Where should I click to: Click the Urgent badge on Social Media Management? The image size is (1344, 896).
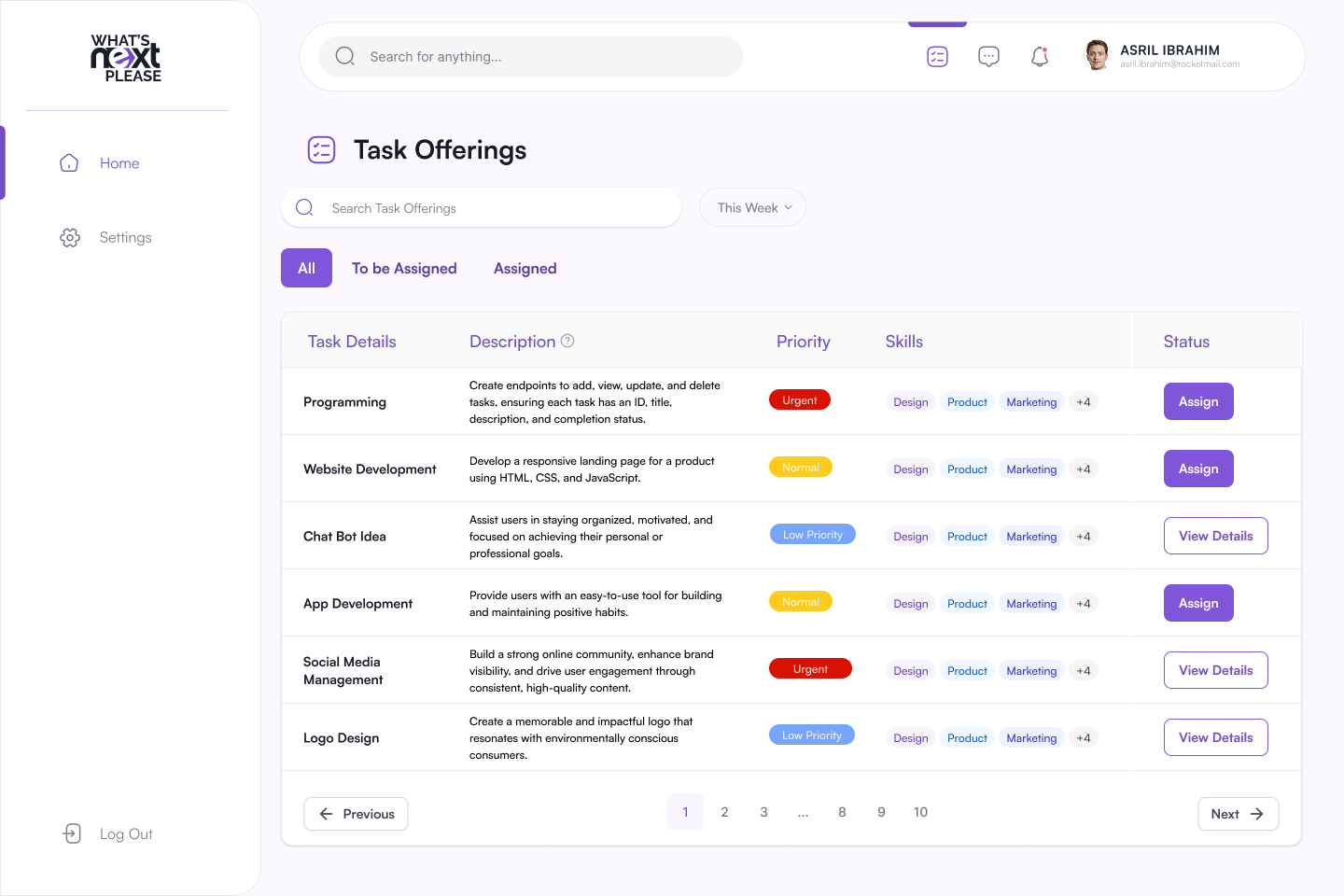coord(810,669)
